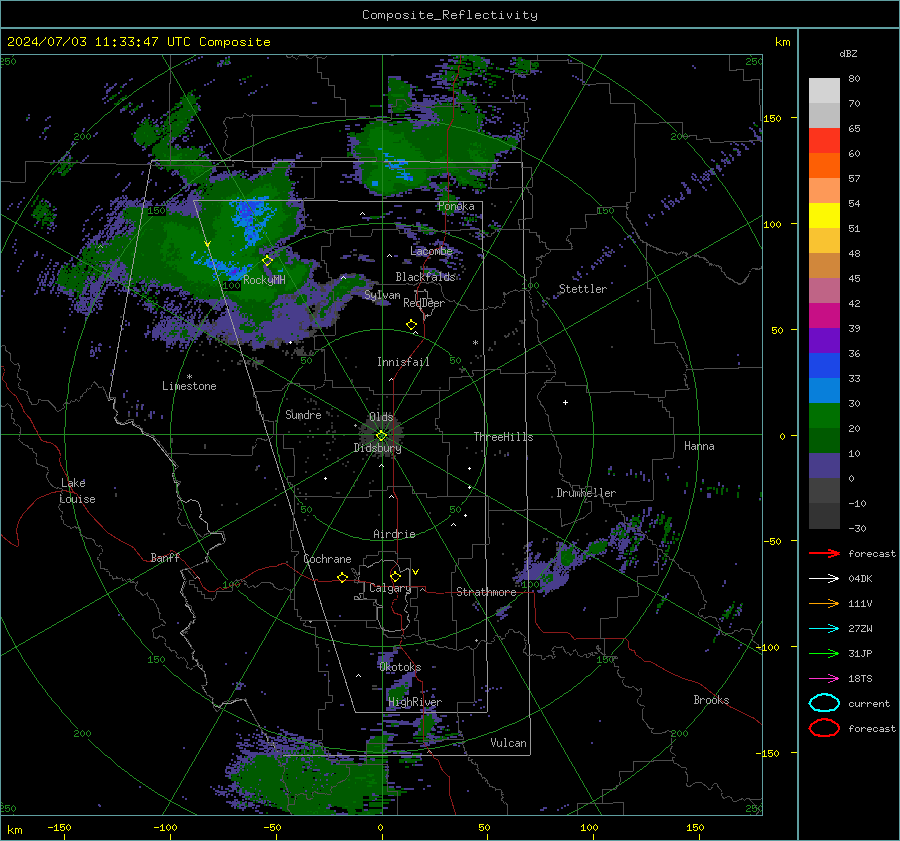Click the Lacombe label
The width and height of the screenshot is (900, 841).
432,251
